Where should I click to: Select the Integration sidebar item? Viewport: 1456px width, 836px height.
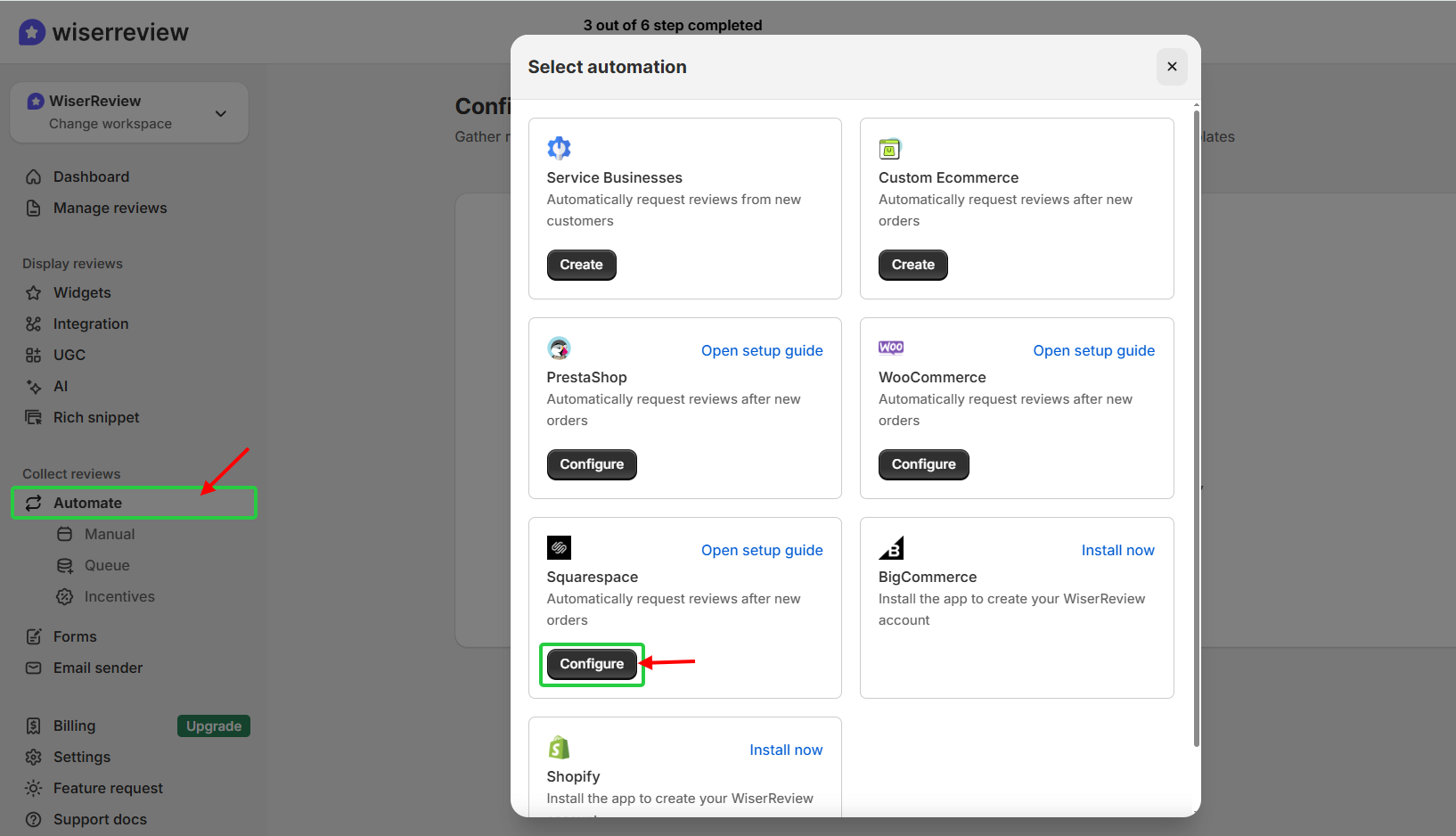[89, 324]
